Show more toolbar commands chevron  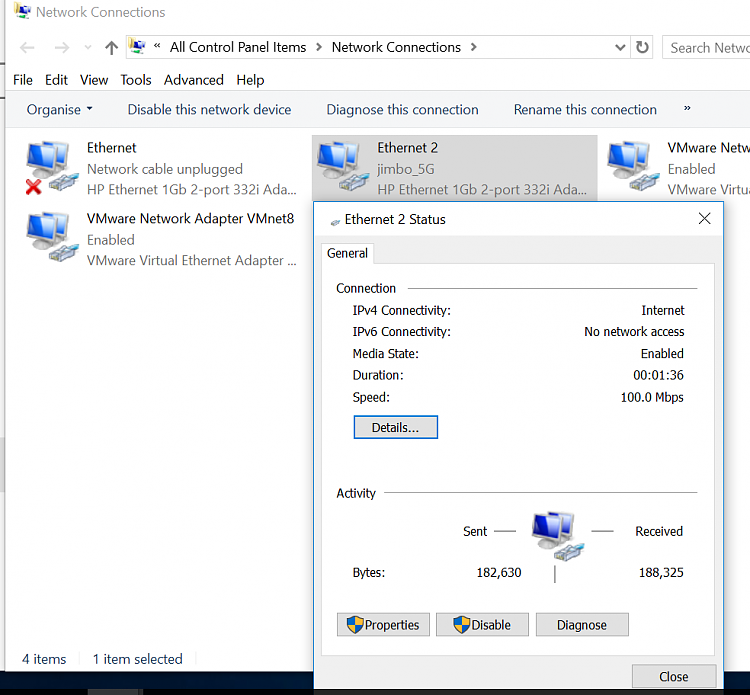pos(687,109)
